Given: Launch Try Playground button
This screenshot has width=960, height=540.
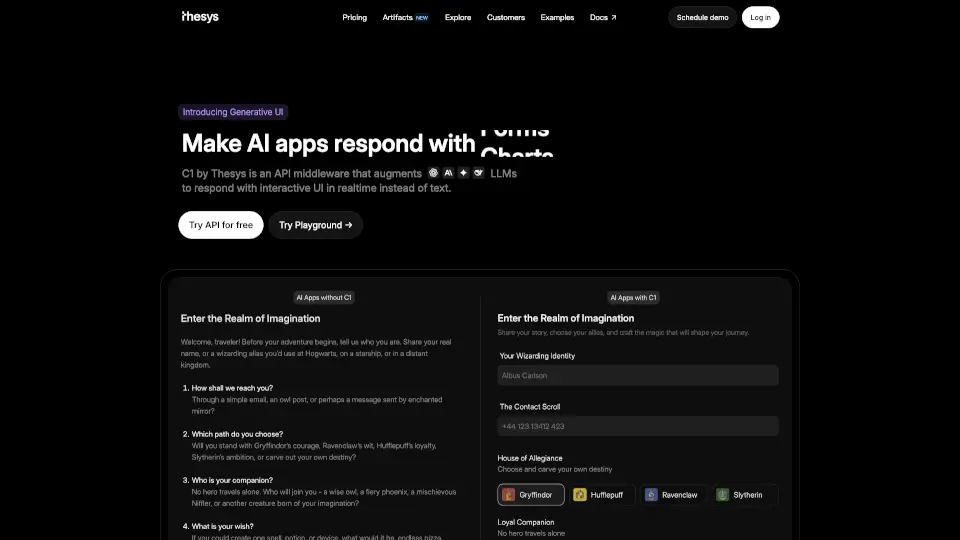Looking at the screenshot, I should [315, 225].
